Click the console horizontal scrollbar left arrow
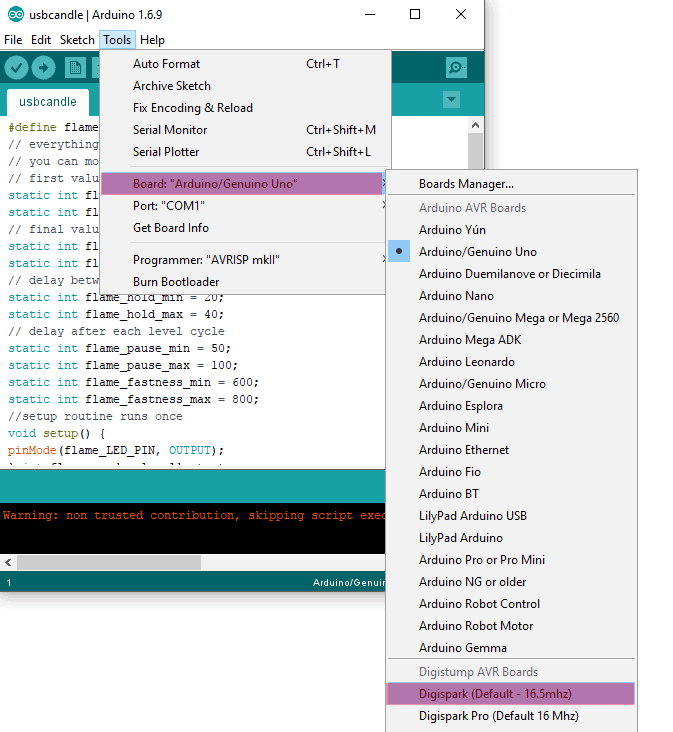 (8, 563)
